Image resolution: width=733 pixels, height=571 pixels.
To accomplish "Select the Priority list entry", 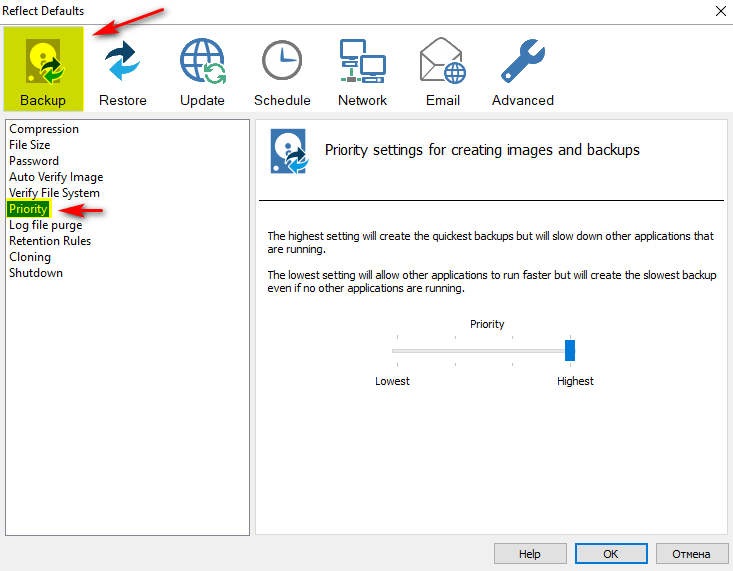I will click(x=29, y=209).
